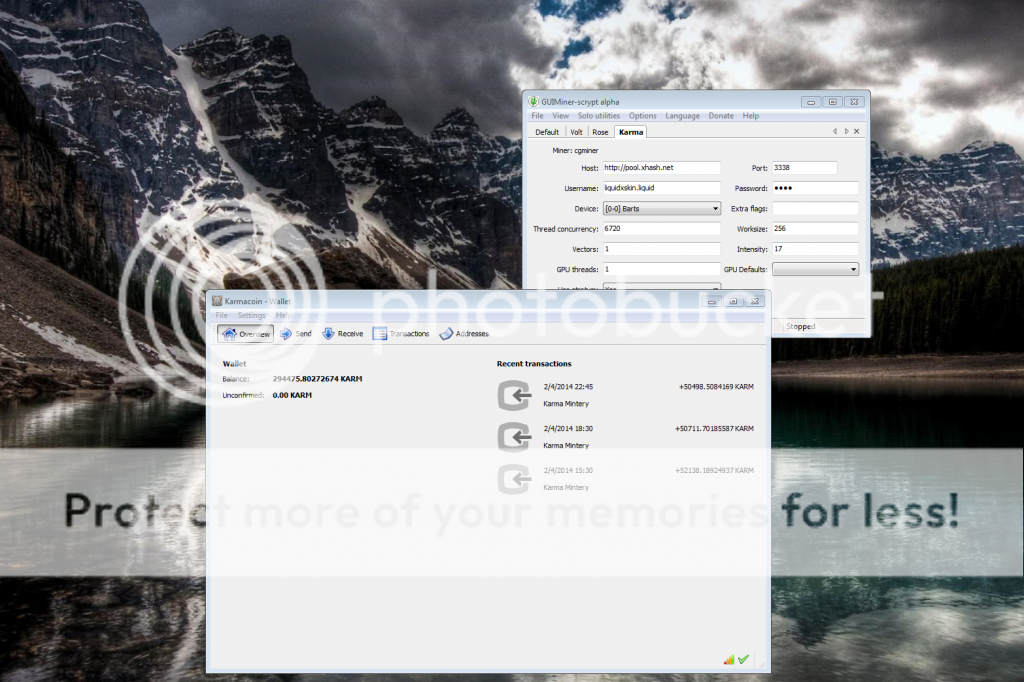1024x682 pixels.
Task: Click the green sync checkmark icon in wallet
Action: click(743, 660)
